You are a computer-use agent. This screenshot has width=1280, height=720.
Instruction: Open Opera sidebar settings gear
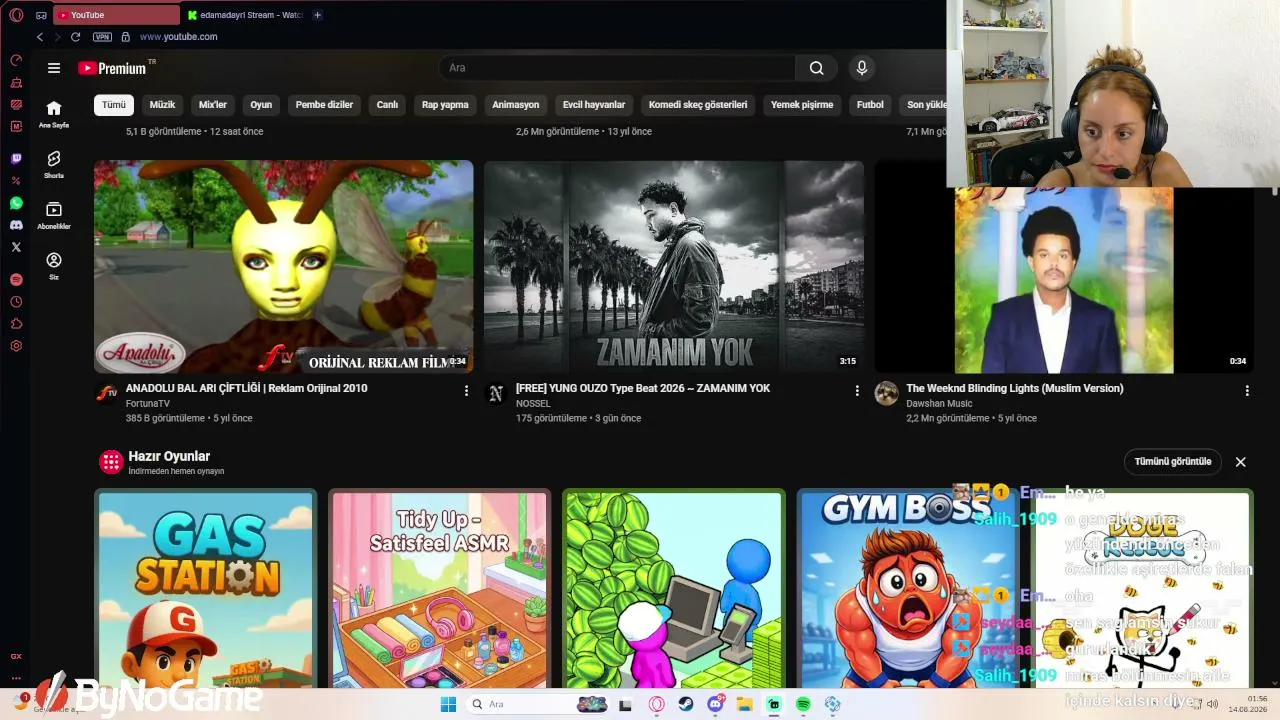pos(16,346)
